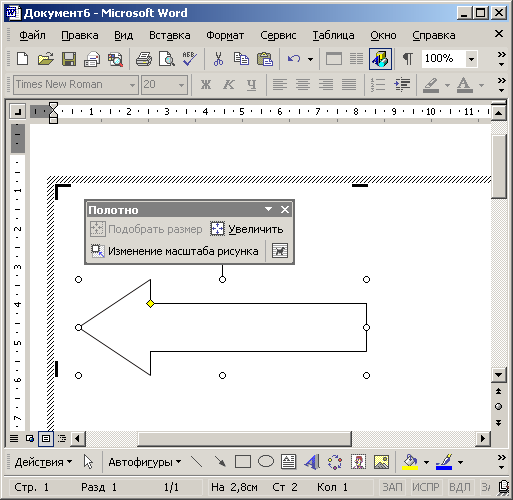Click the Save floppy disk icon
This screenshot has width=513, height=500.
pos(69,59)
